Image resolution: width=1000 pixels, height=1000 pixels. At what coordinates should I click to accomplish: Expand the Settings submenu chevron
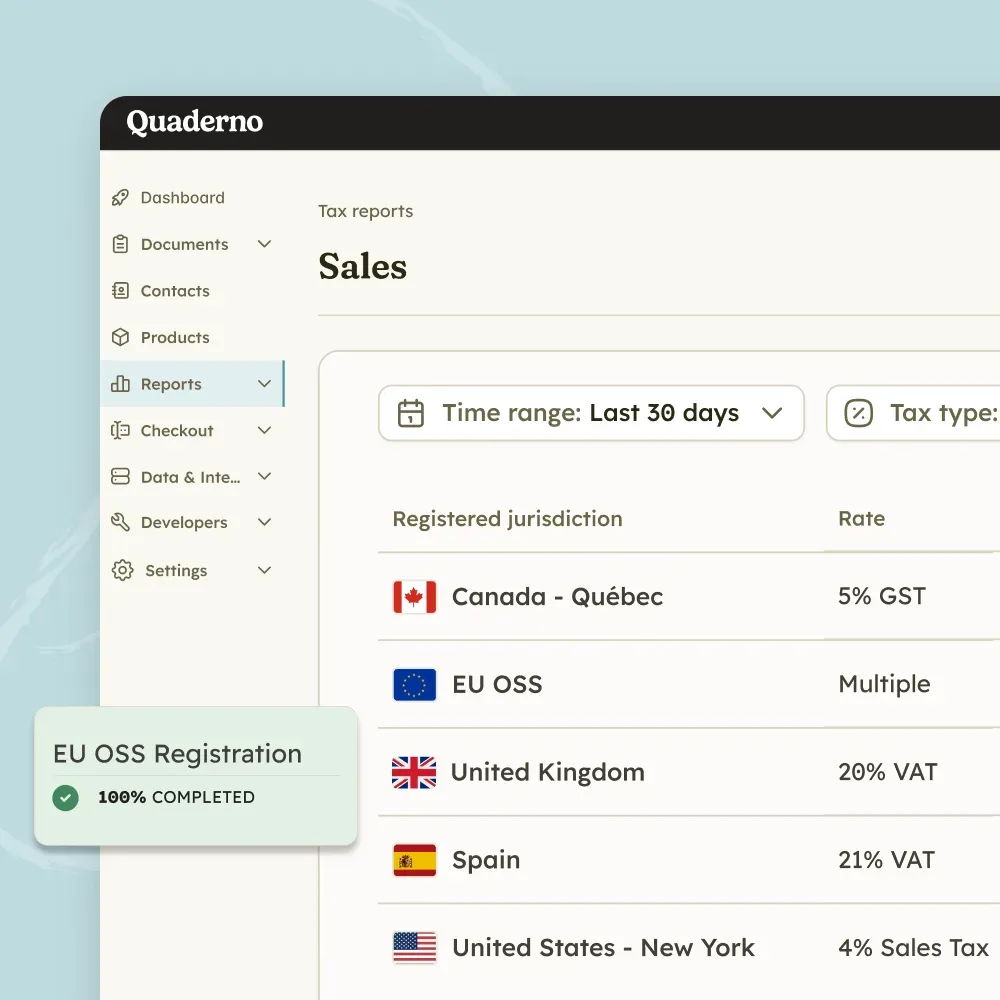(x=264, y=570)
